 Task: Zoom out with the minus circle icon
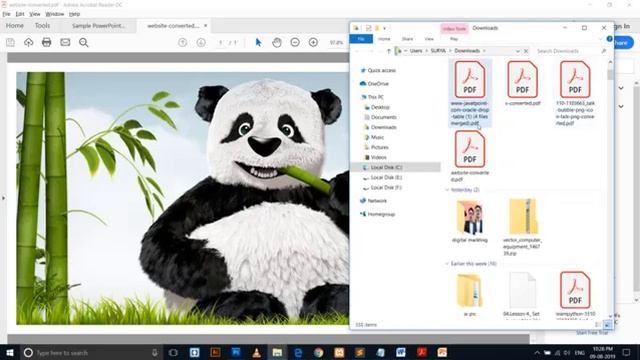click(295, 42)
